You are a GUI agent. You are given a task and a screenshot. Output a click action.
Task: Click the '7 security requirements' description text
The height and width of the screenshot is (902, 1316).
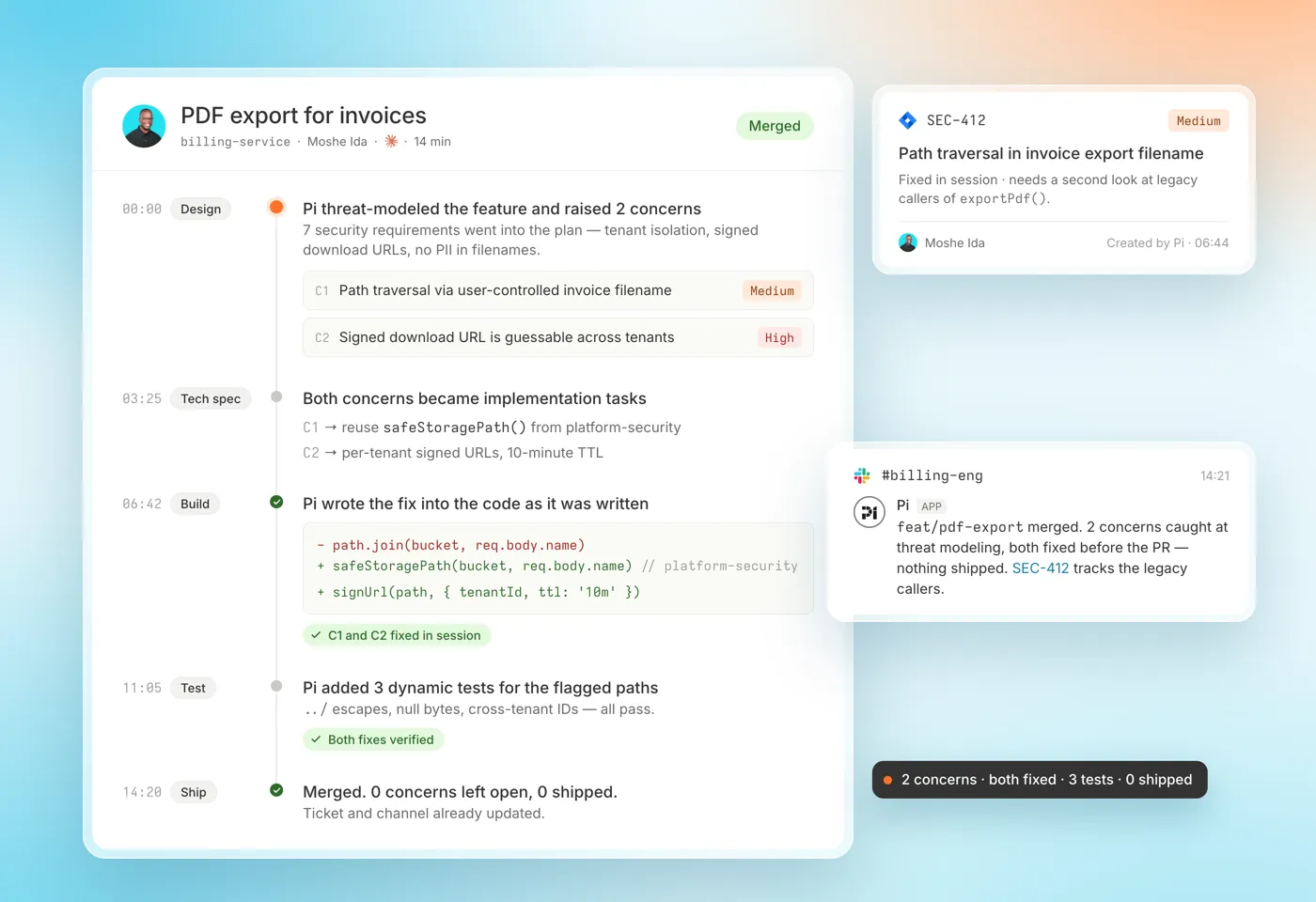click(530, 240)
